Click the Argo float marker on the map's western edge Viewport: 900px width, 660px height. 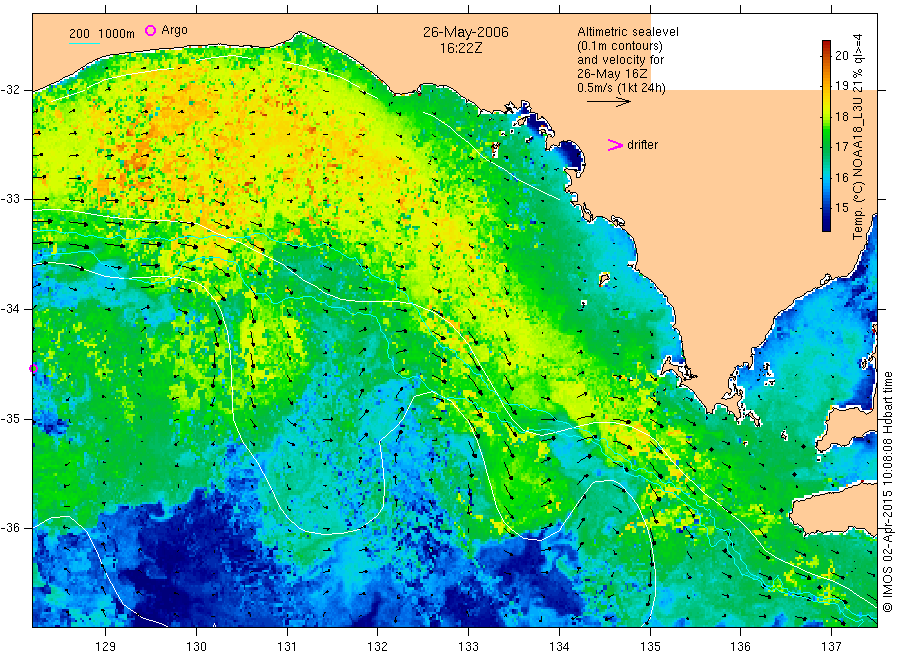coord(33,368)
